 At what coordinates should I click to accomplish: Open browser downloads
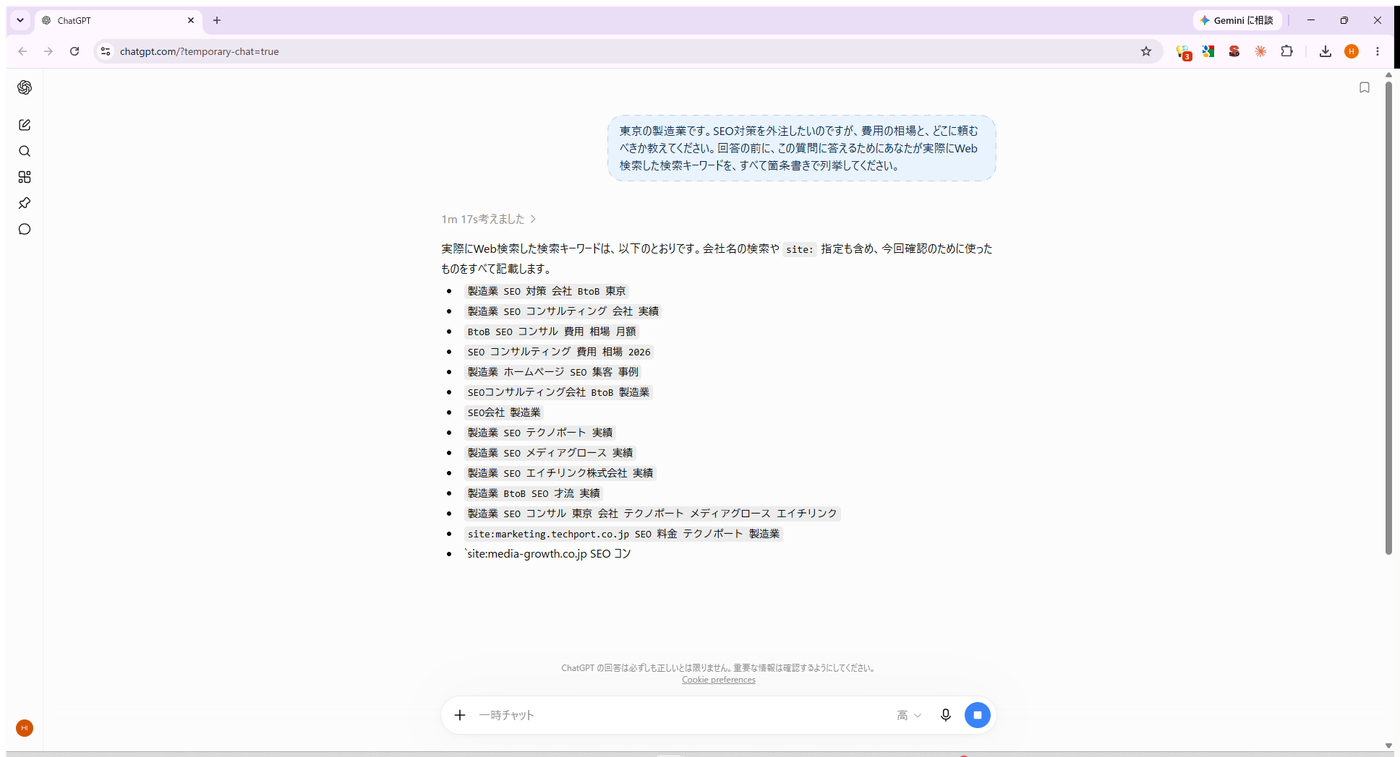pyautogui.click(x=1325, y=51)
